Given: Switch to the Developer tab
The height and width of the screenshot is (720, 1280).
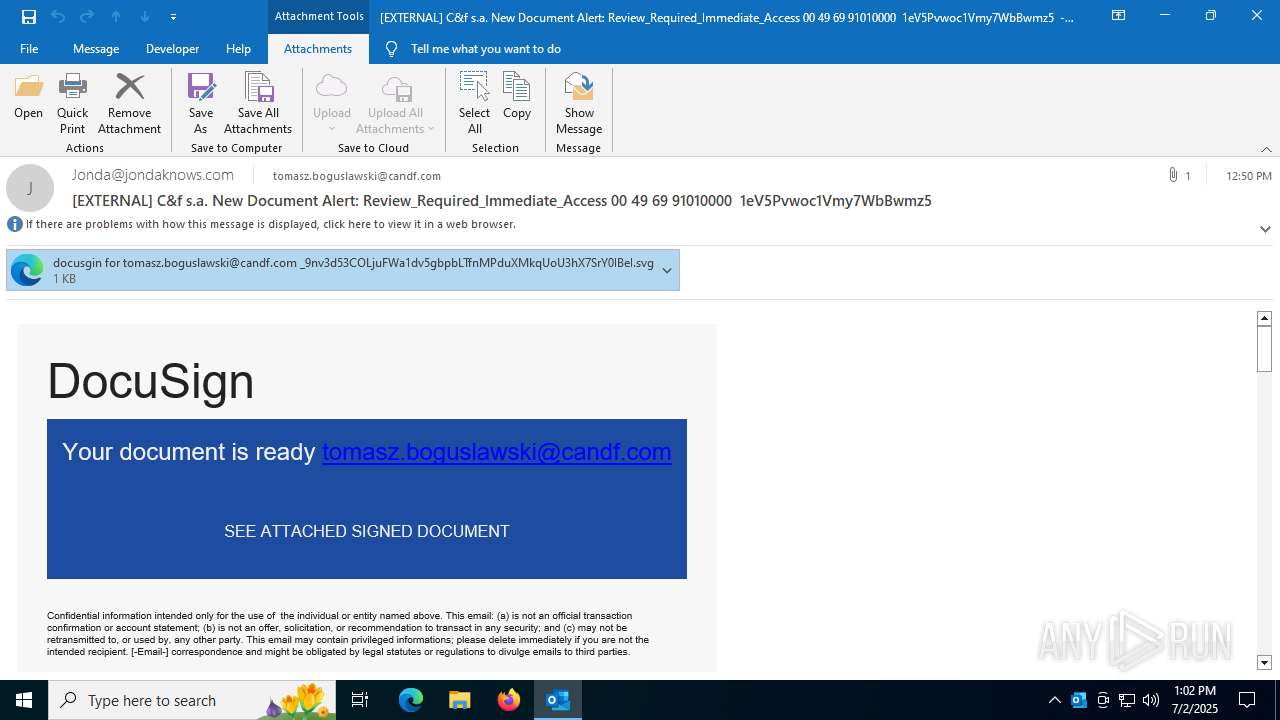Looking at the screenshot, I should [172, 48].
